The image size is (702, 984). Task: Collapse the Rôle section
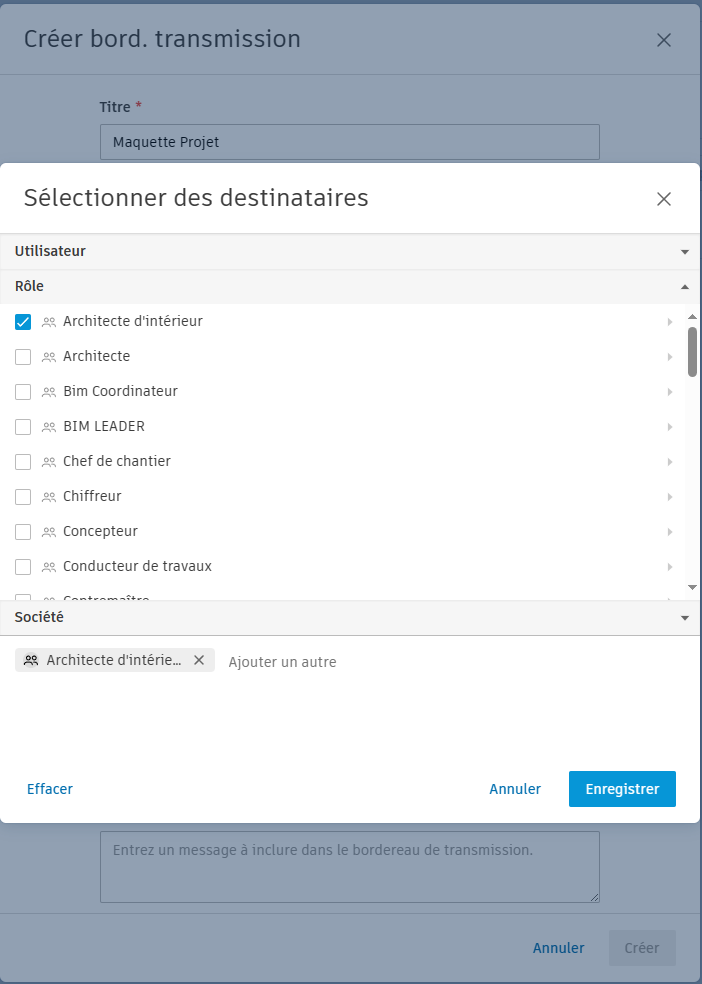pyautogui.click(x=685, y=287)
